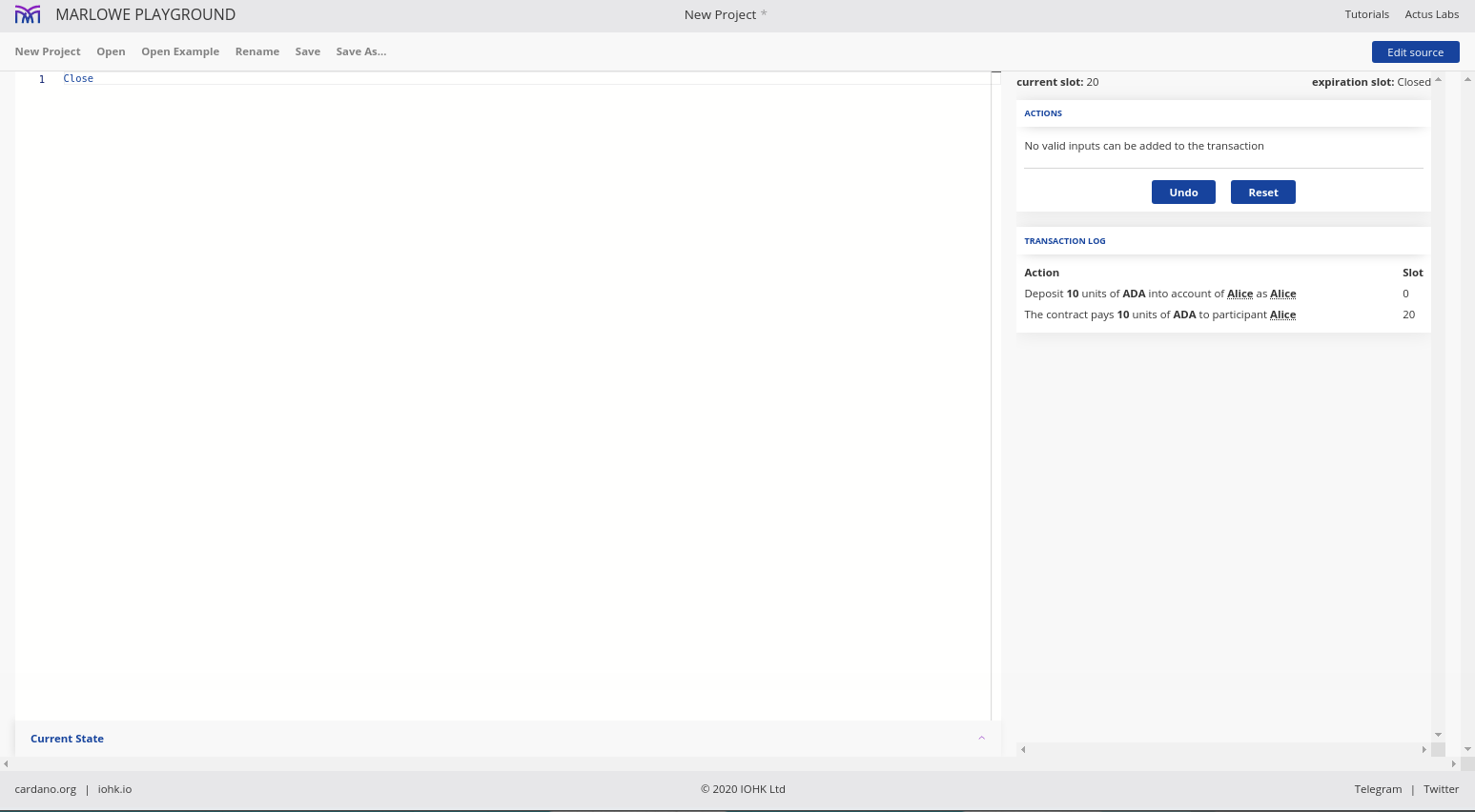Open the Twitter footer link
This screenshot has width=1475, height=812.
1441,789
